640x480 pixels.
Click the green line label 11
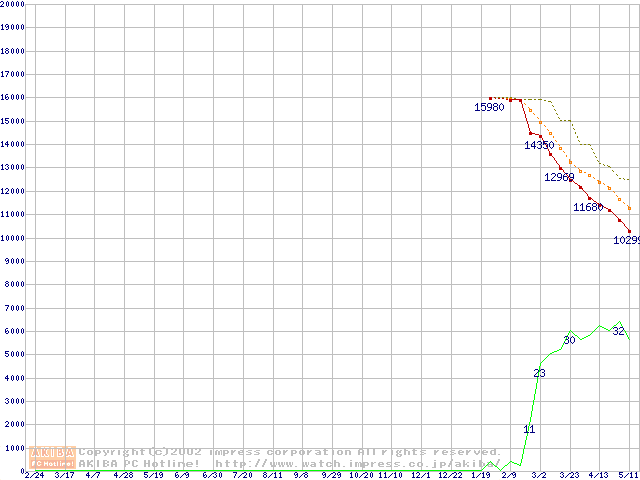(529, 429)
